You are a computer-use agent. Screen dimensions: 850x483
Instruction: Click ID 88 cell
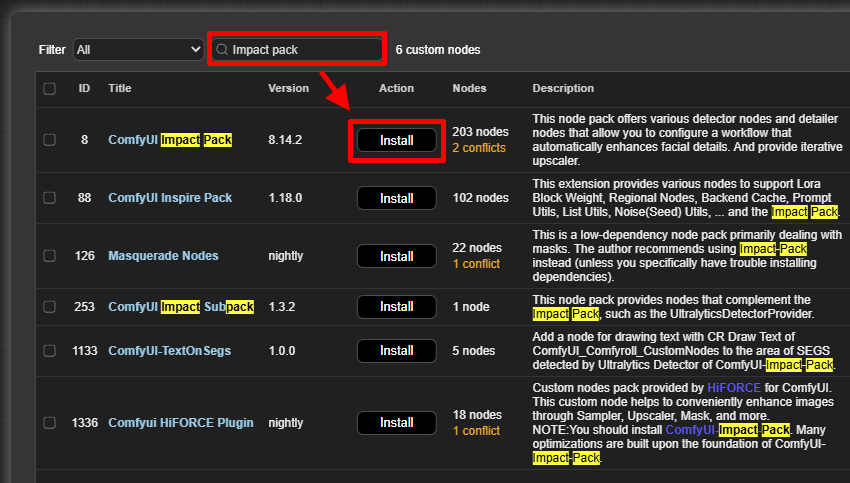point(84,198)
